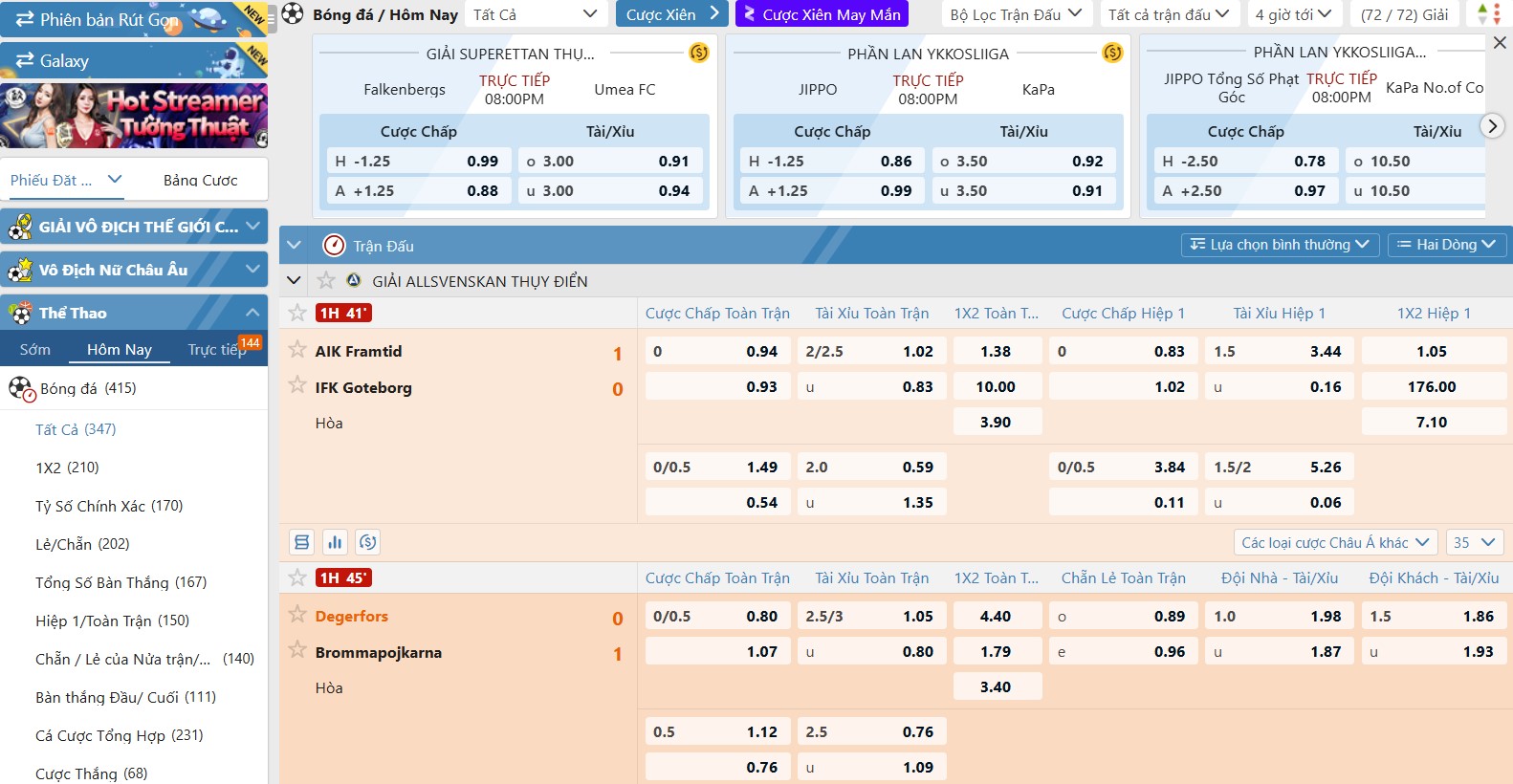Click the cash out dollar icon
Image resolution: width=1513 pixels, height=784 pixels.
367,543
